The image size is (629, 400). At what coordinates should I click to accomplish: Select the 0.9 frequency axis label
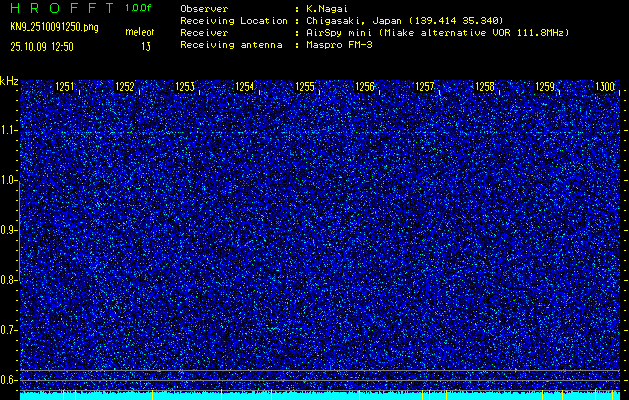[x=9, y=230]
